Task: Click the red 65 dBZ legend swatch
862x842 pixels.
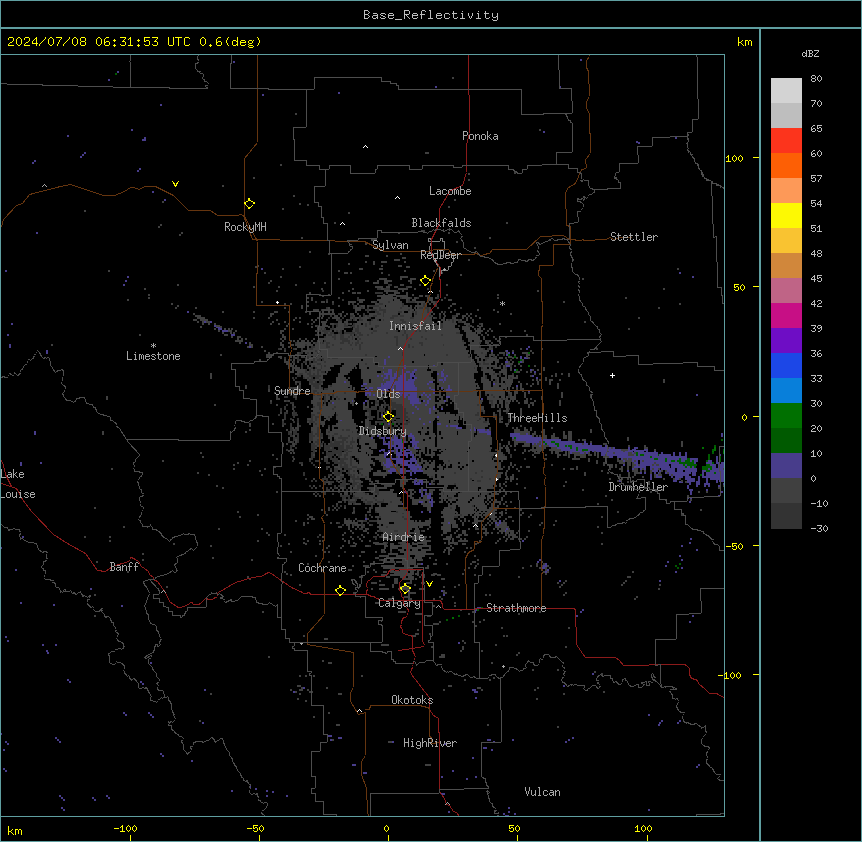Action: coord(786,140)
